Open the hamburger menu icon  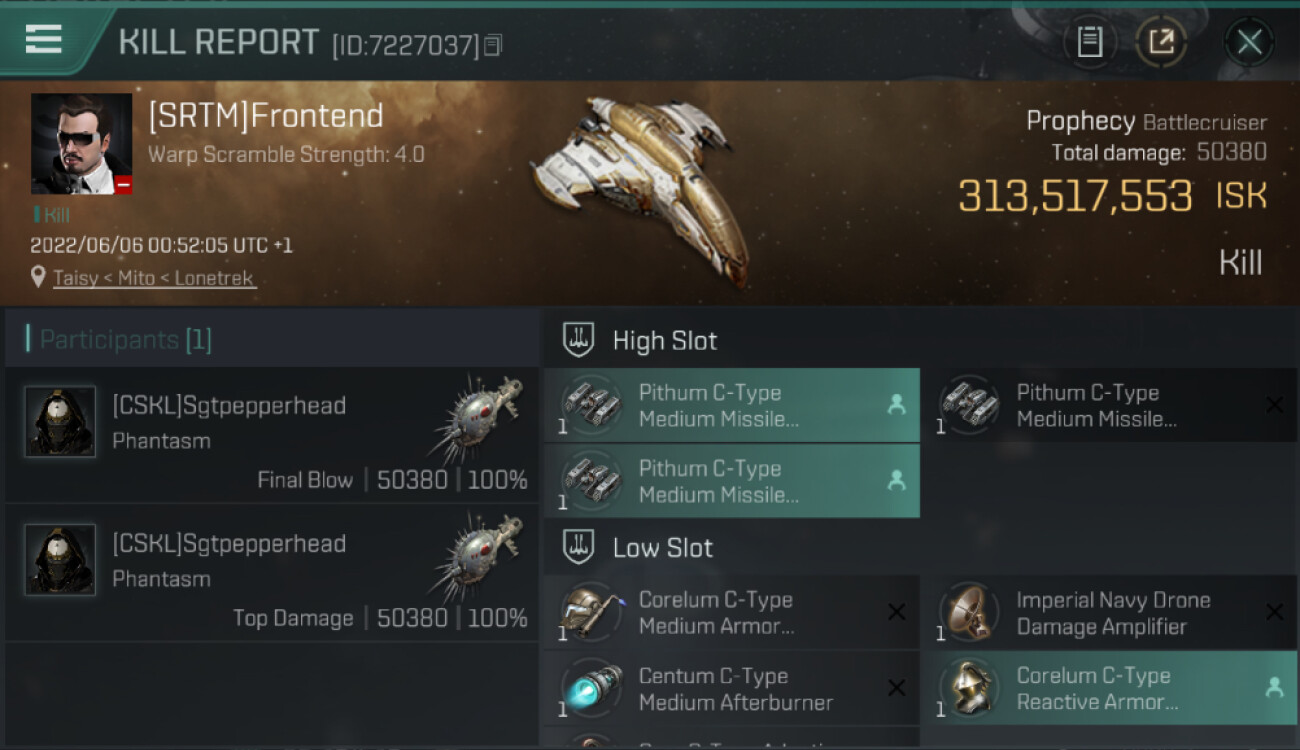(44, 40)
